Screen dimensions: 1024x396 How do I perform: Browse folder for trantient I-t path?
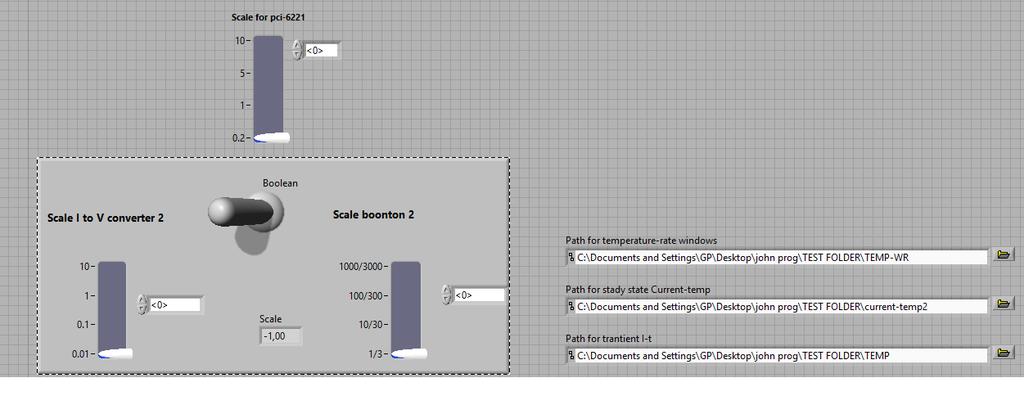[x=1003, y=353]
